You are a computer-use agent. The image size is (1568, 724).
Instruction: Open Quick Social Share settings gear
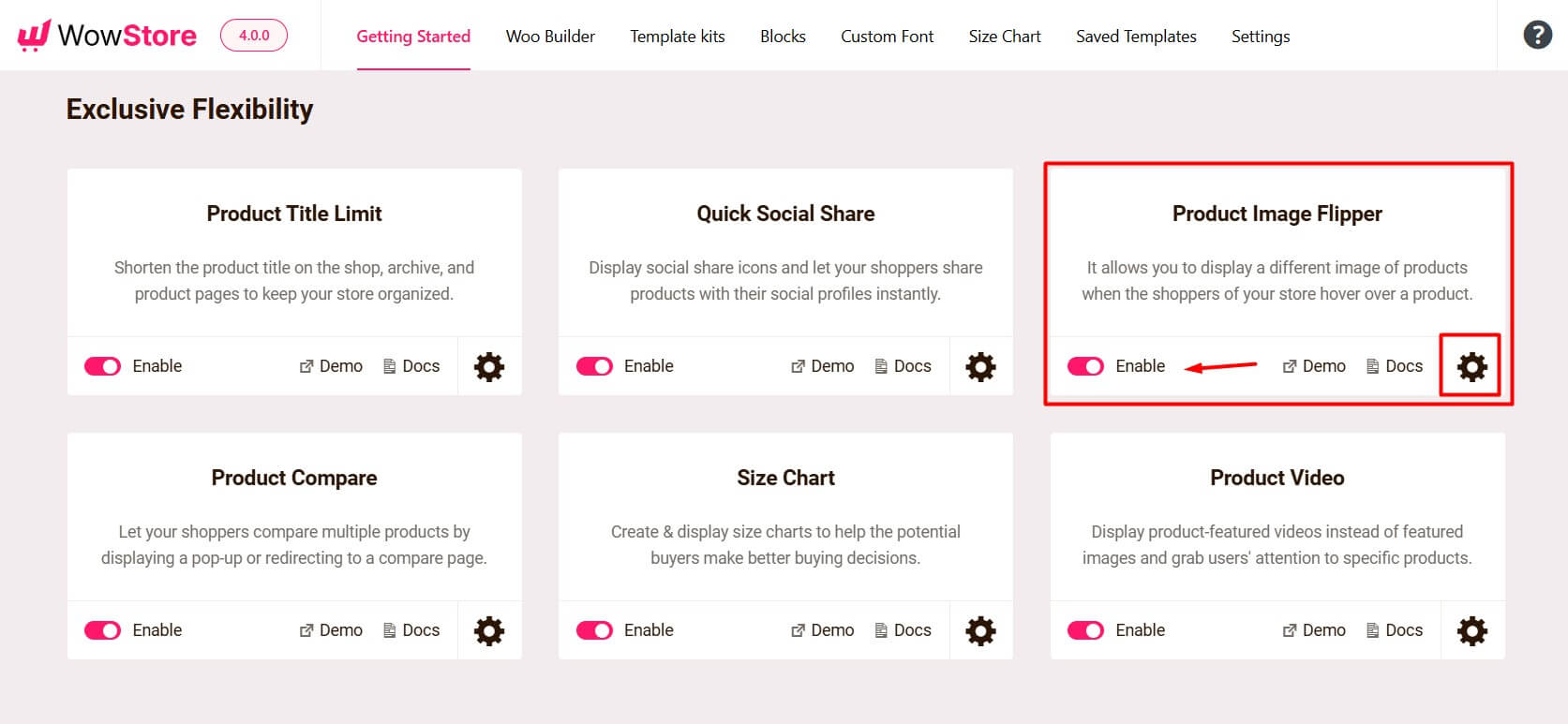tap(980, 366)
